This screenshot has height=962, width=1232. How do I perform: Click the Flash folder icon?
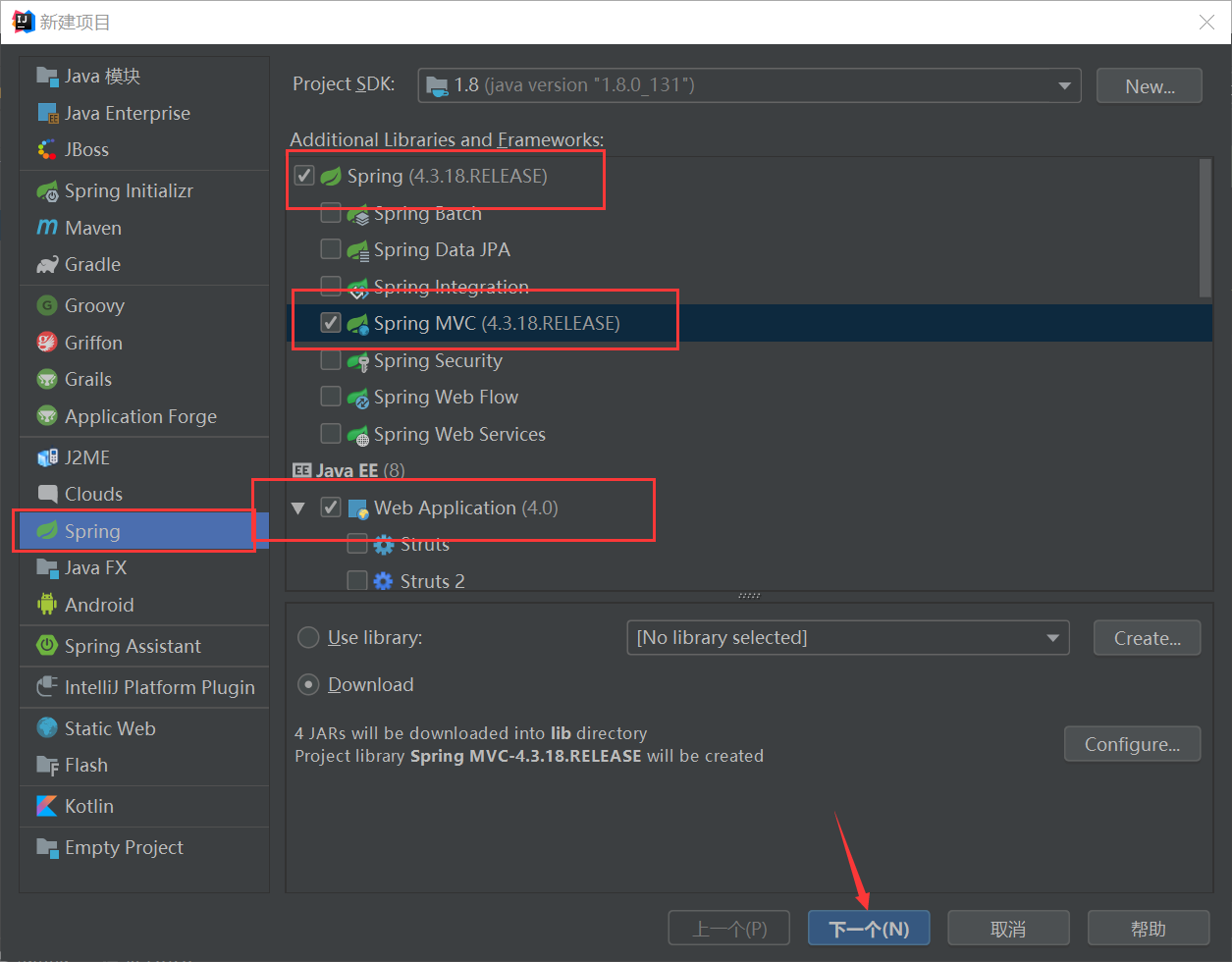click(x=47, y=765)
